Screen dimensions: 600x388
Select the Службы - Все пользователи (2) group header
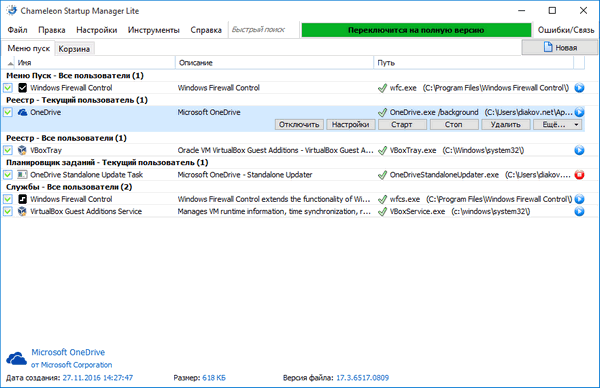coord(69,187)
